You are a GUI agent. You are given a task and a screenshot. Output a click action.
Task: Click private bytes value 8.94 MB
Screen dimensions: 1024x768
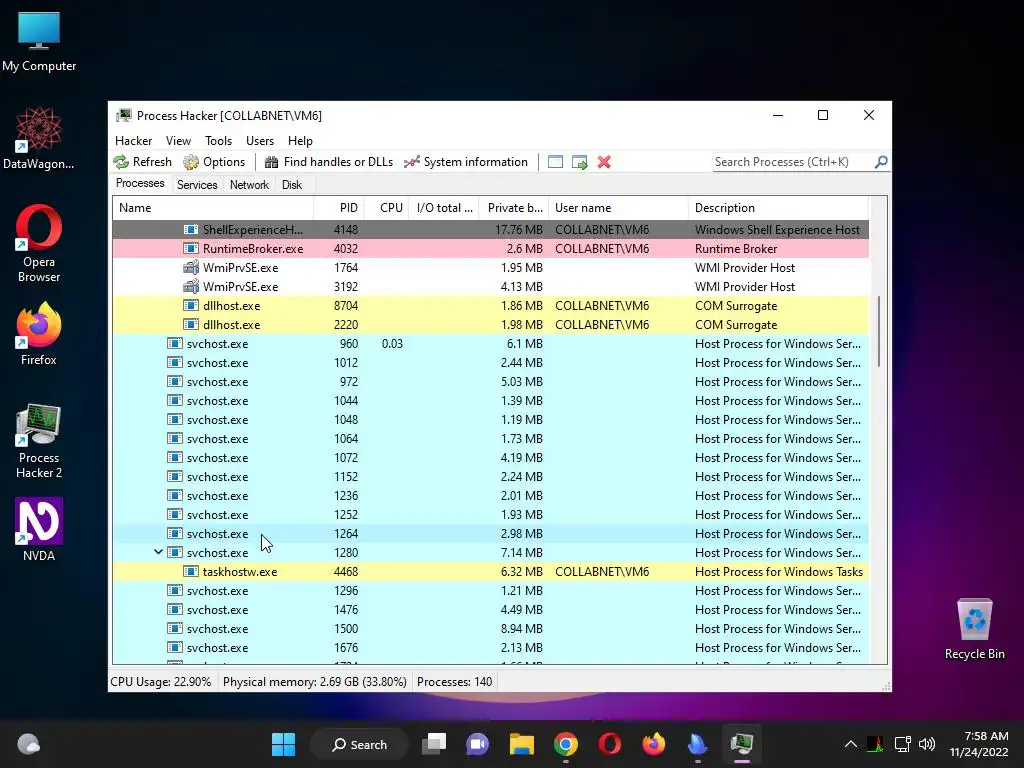pyautogui.click(x=521, y=628)
